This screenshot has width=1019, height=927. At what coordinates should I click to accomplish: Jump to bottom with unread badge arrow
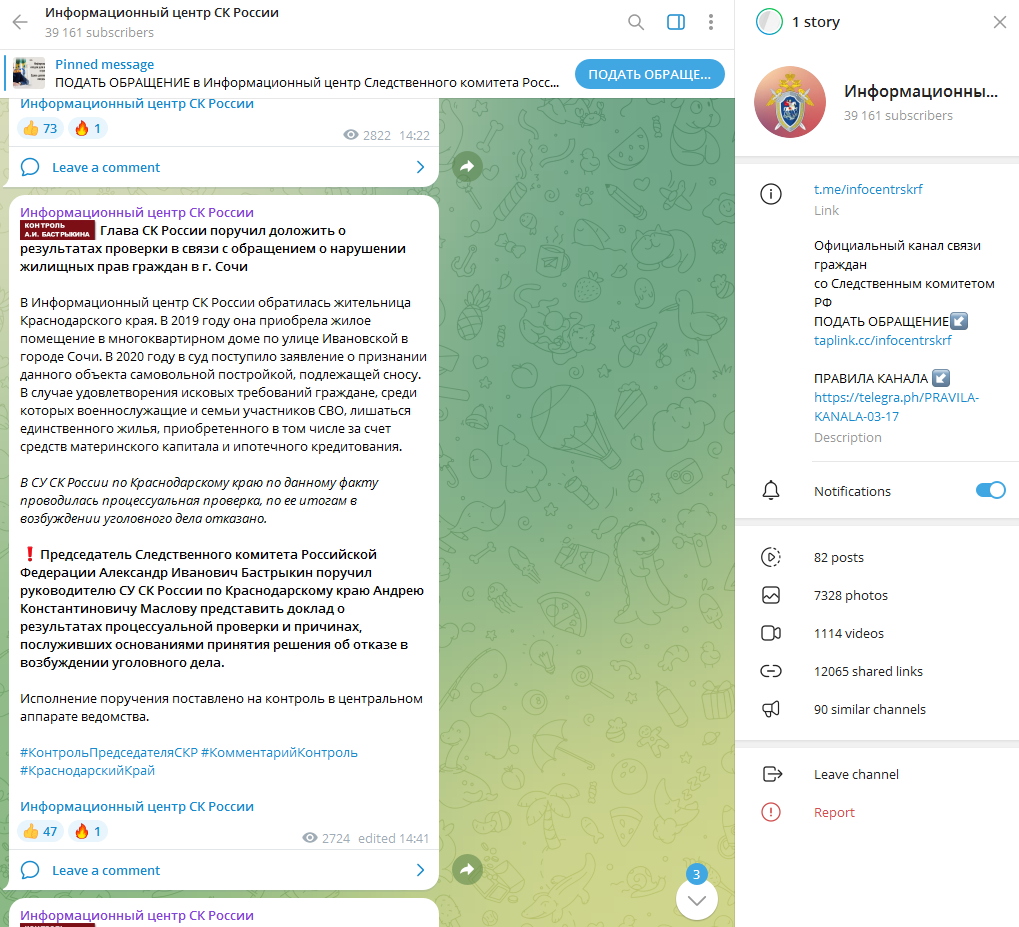pos(697,899)
